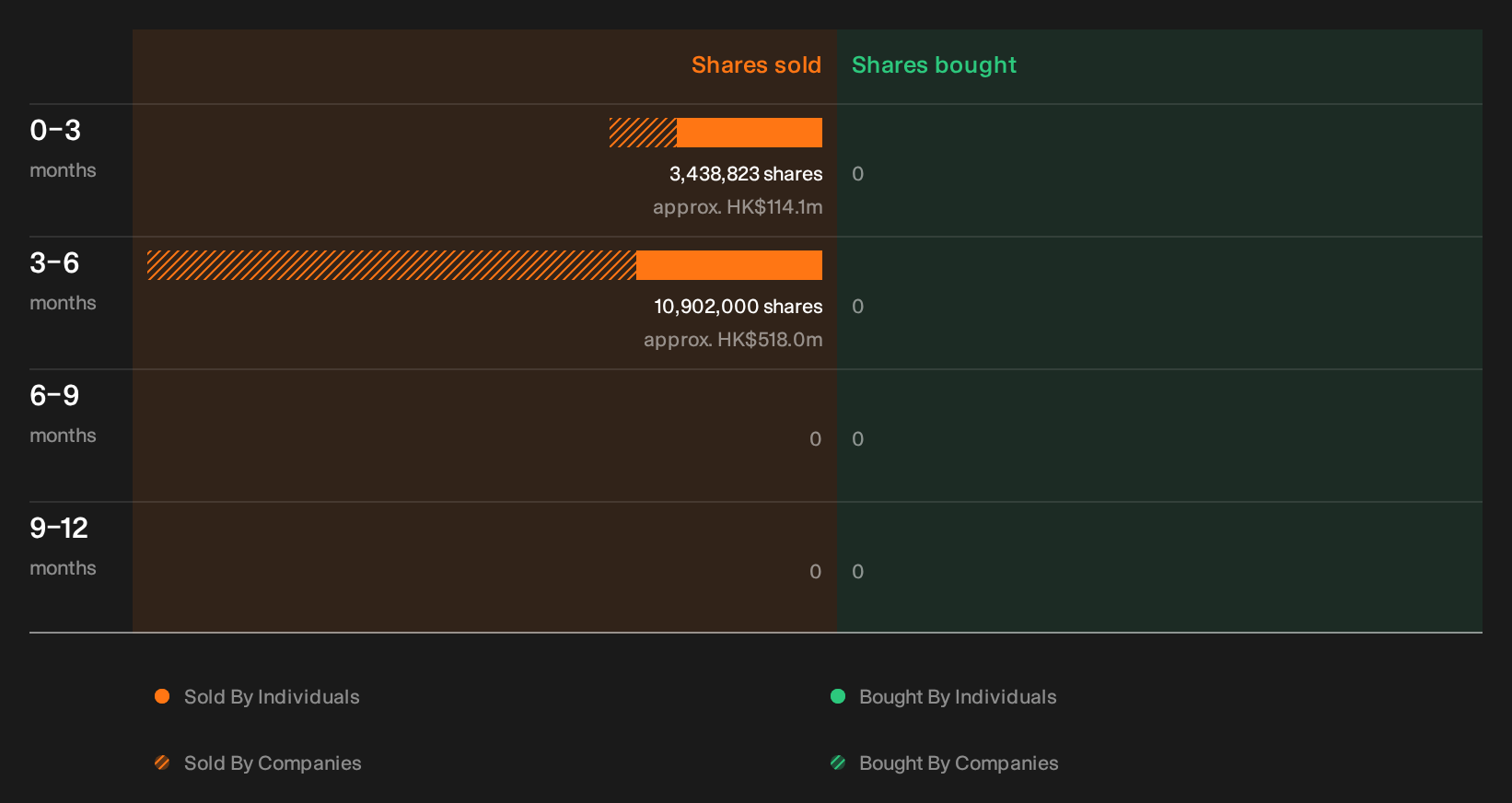Click the approx. HK$114.1m value
1512x803 pixels.
point(738,207)
